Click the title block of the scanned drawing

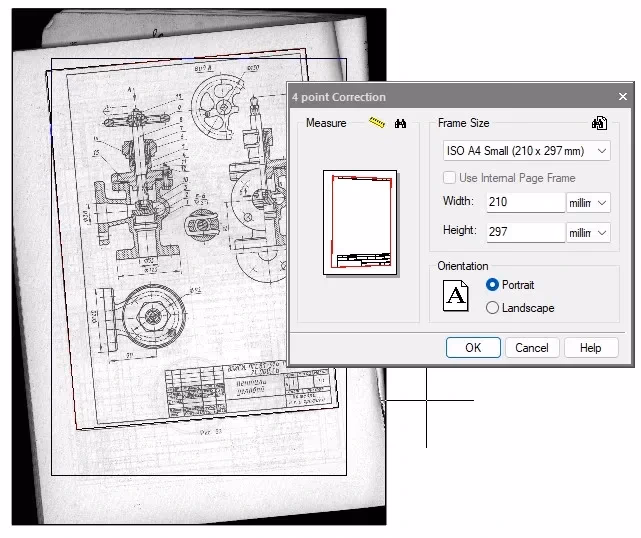click(x=250, y=388)
